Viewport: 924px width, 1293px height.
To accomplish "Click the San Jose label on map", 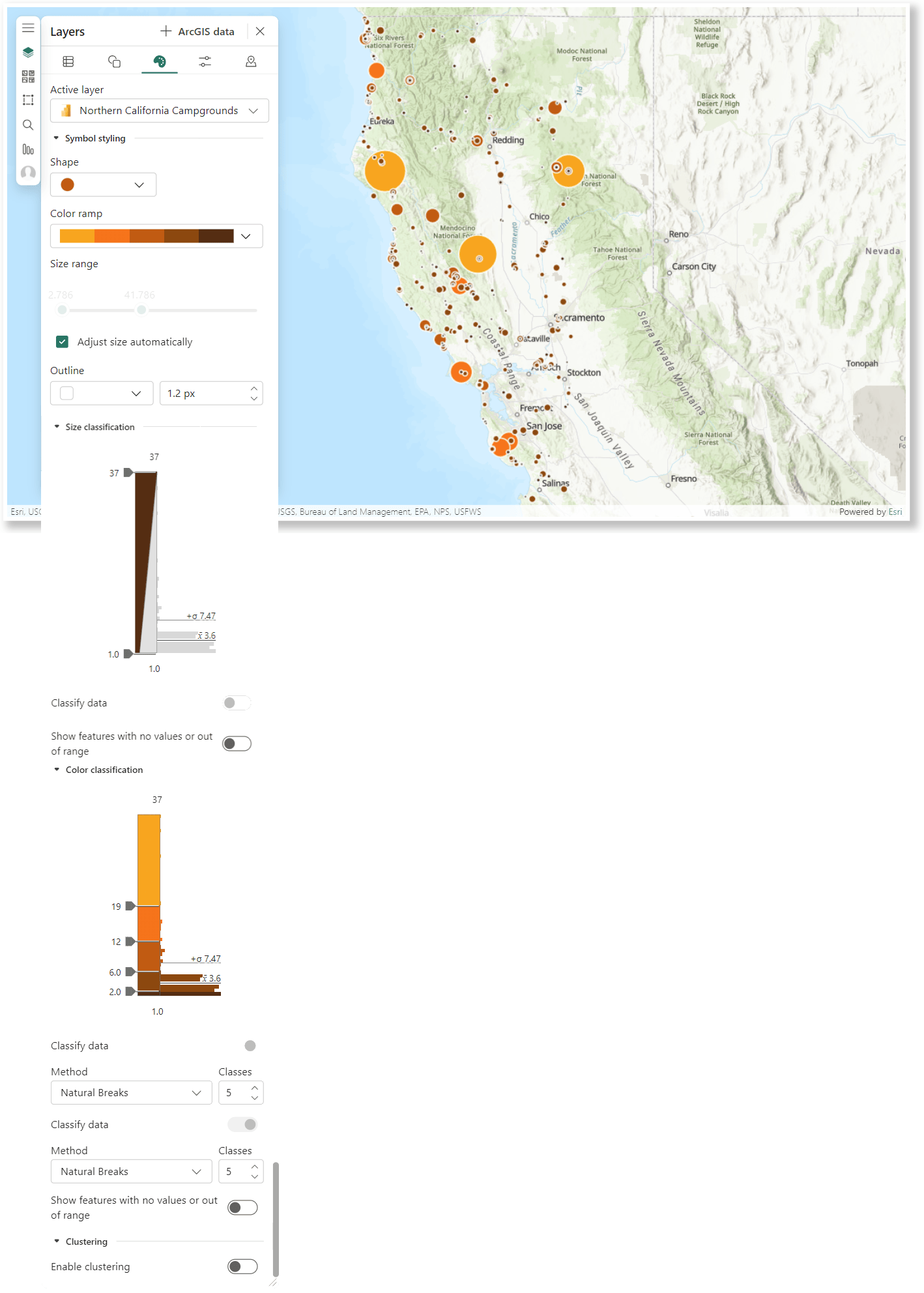I will [544, 426].
